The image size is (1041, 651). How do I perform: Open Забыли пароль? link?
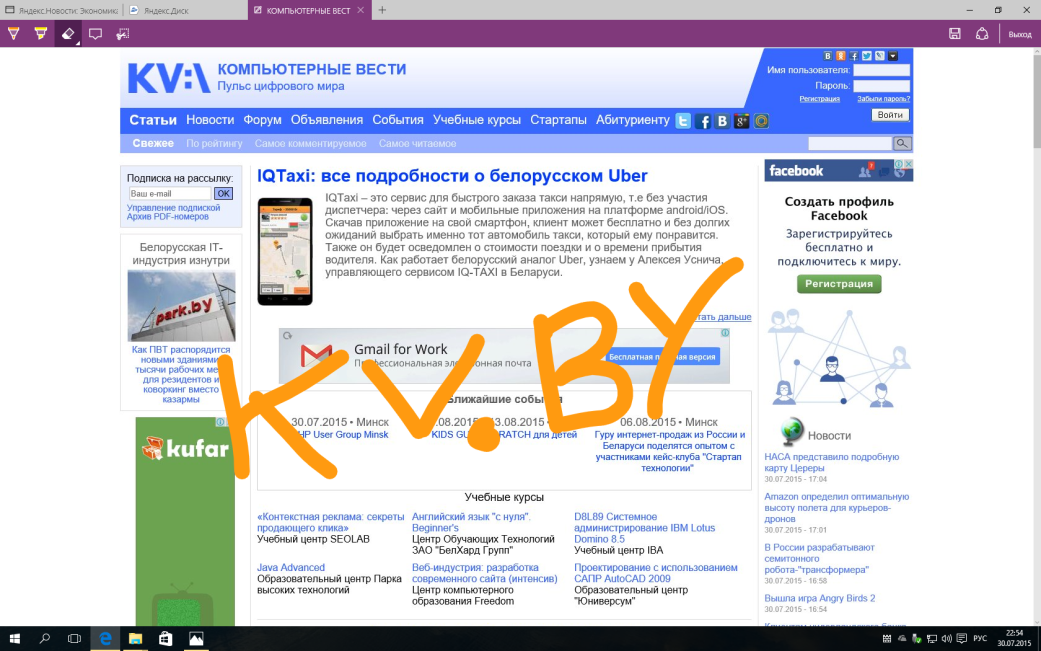click(x=883, y=99)
